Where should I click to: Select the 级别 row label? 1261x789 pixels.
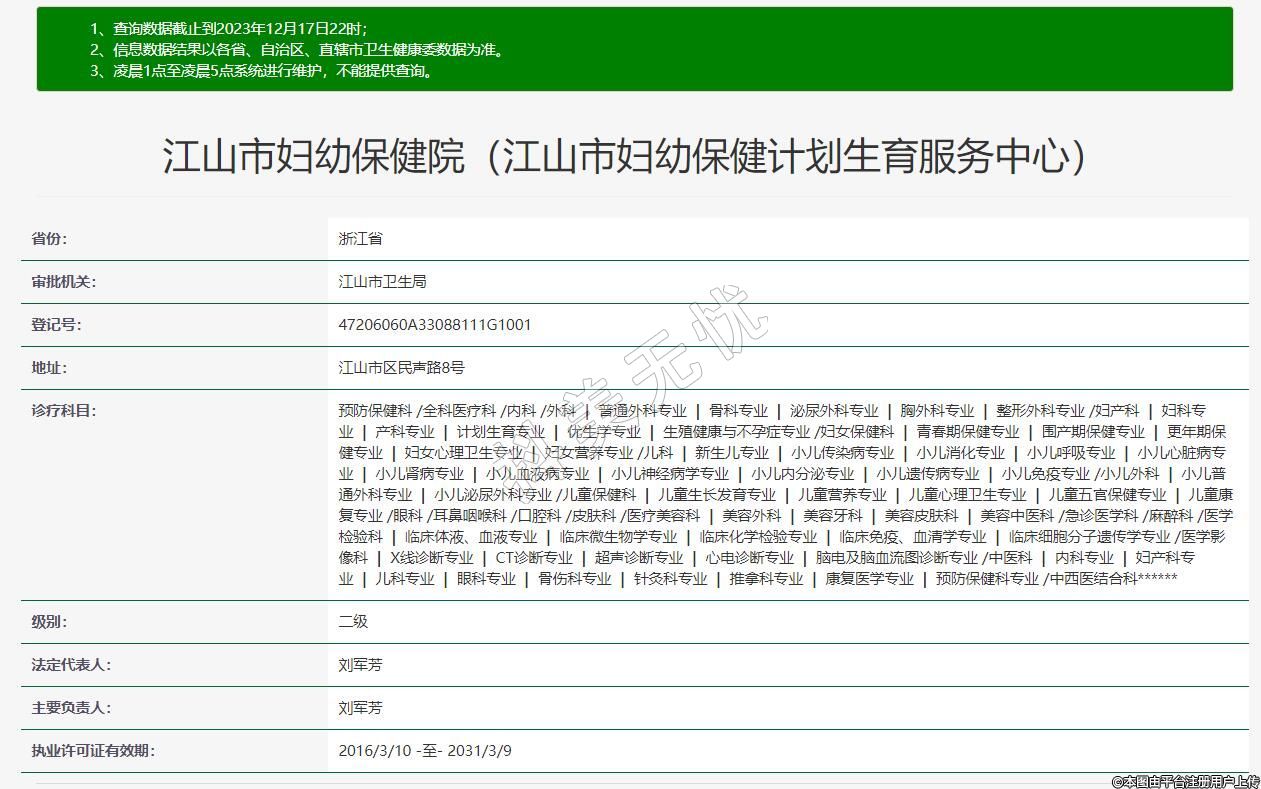tap(49, 622)
